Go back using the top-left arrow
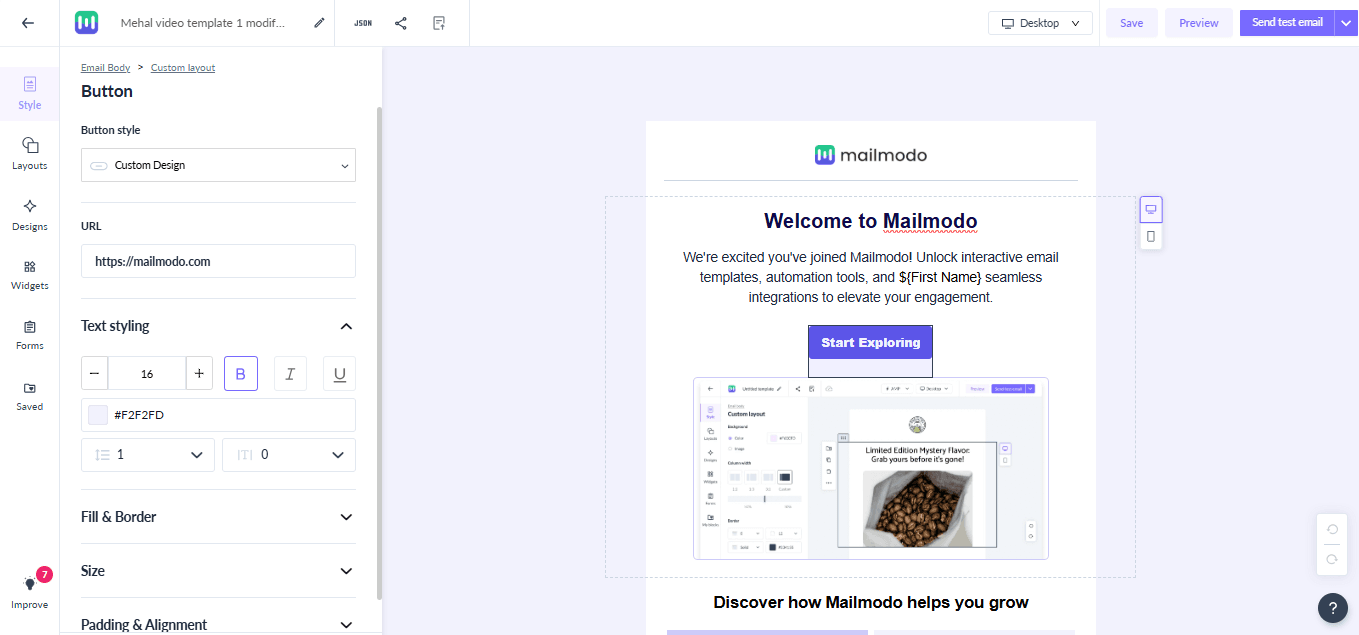The width and height of the screenshot is (1359, 635). coord(28,22)
